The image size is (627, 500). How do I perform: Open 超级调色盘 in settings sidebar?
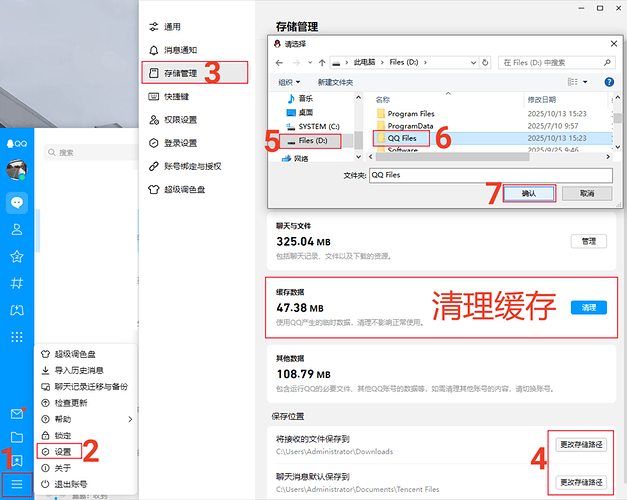[195, 189]
